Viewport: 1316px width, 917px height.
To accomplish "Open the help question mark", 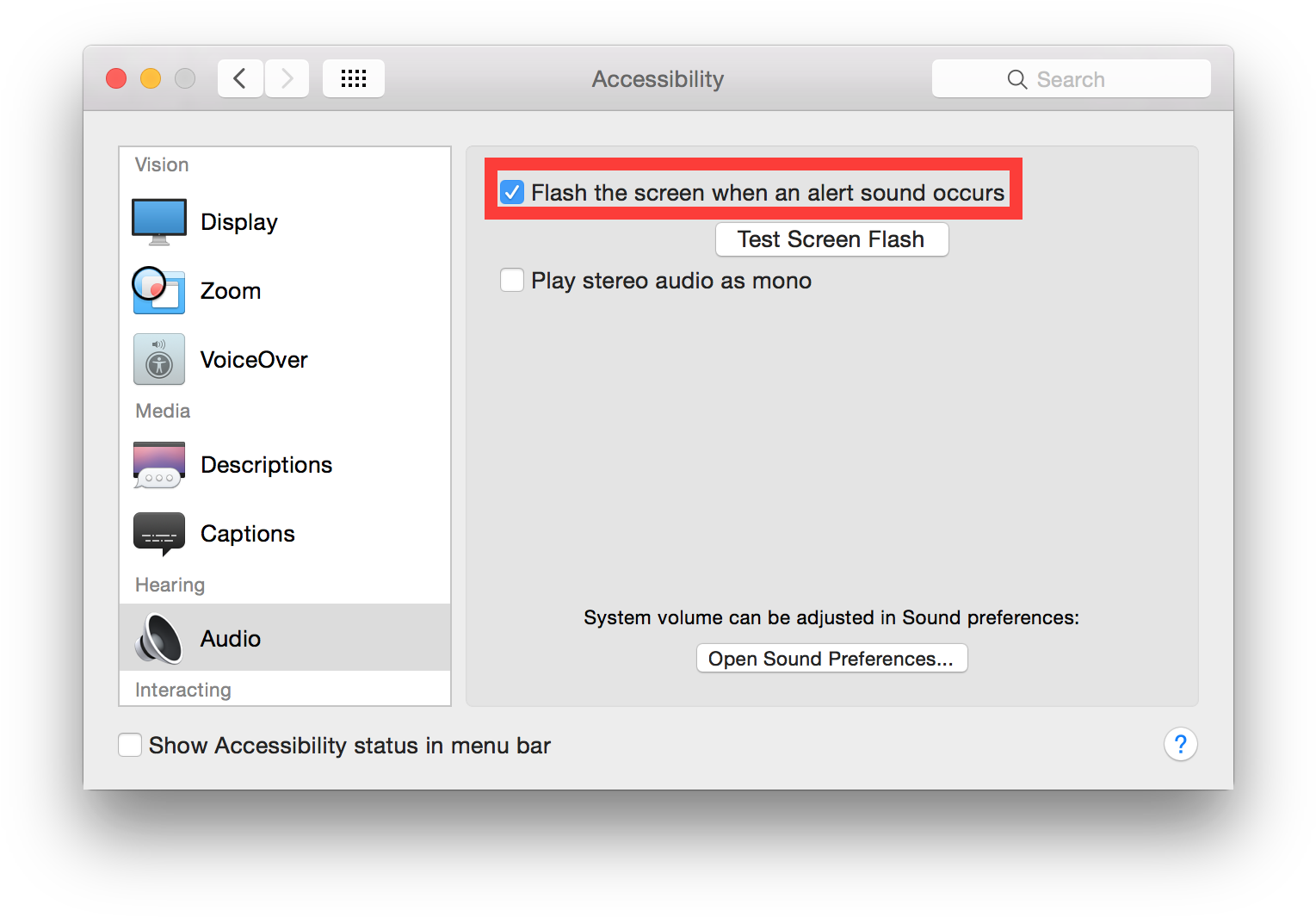I will [x=1180, y=744].
